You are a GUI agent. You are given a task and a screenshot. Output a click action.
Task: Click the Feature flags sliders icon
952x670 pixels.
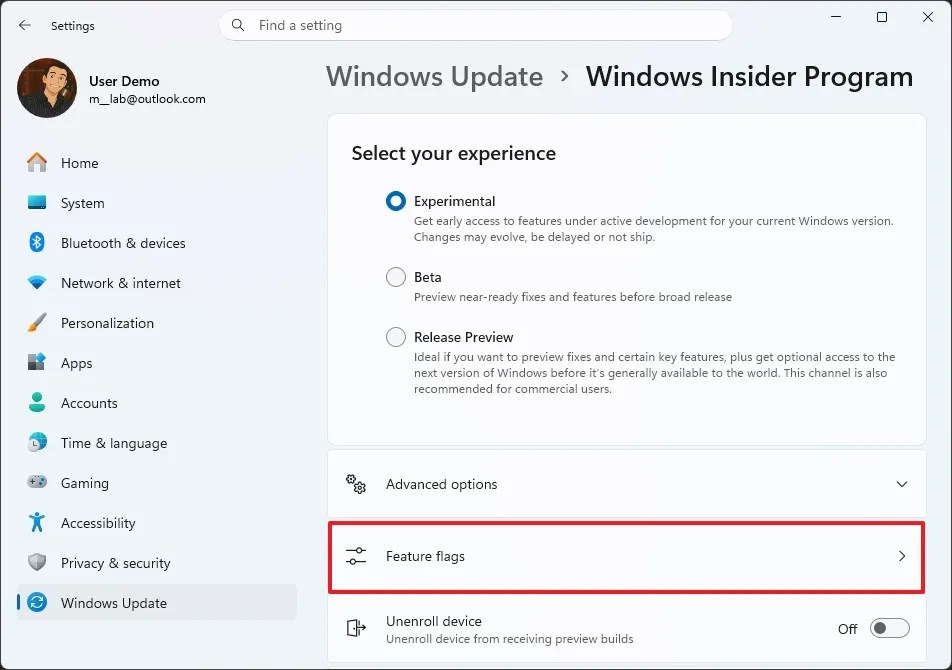(x=356, y=556)
